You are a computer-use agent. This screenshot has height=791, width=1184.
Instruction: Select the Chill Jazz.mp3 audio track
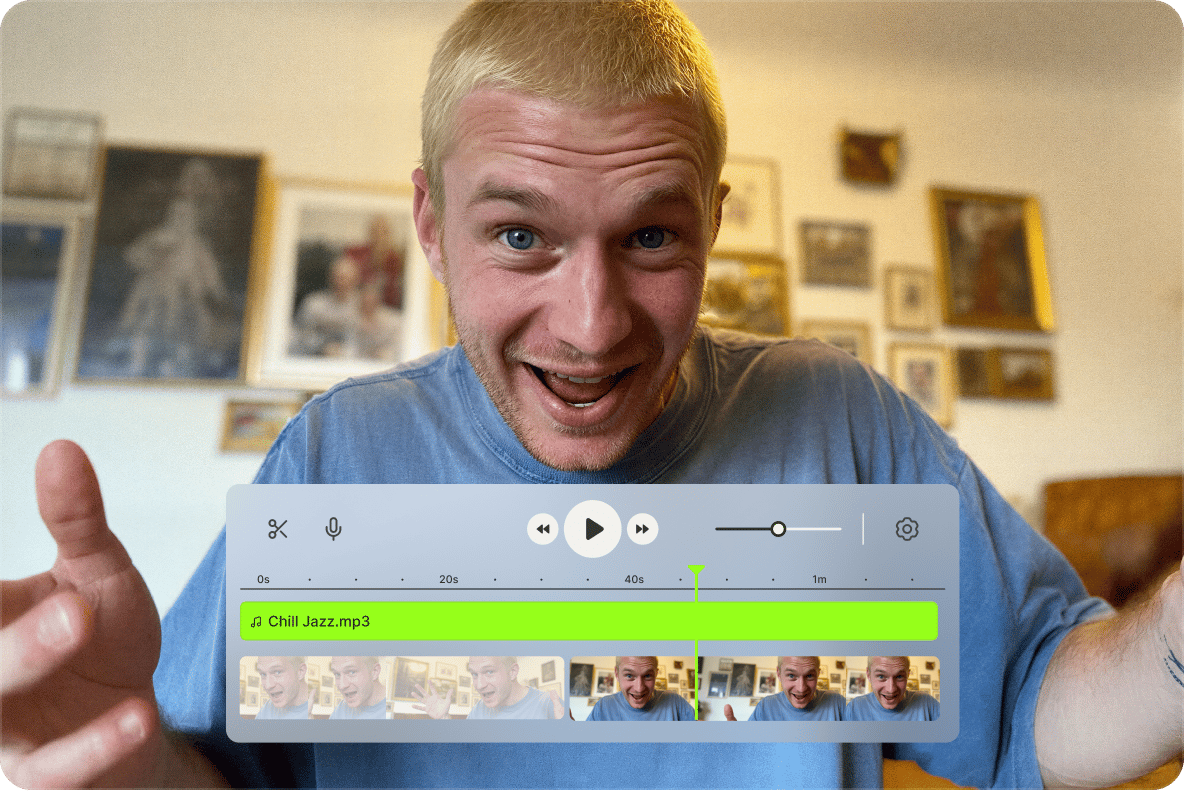[589, 621]
